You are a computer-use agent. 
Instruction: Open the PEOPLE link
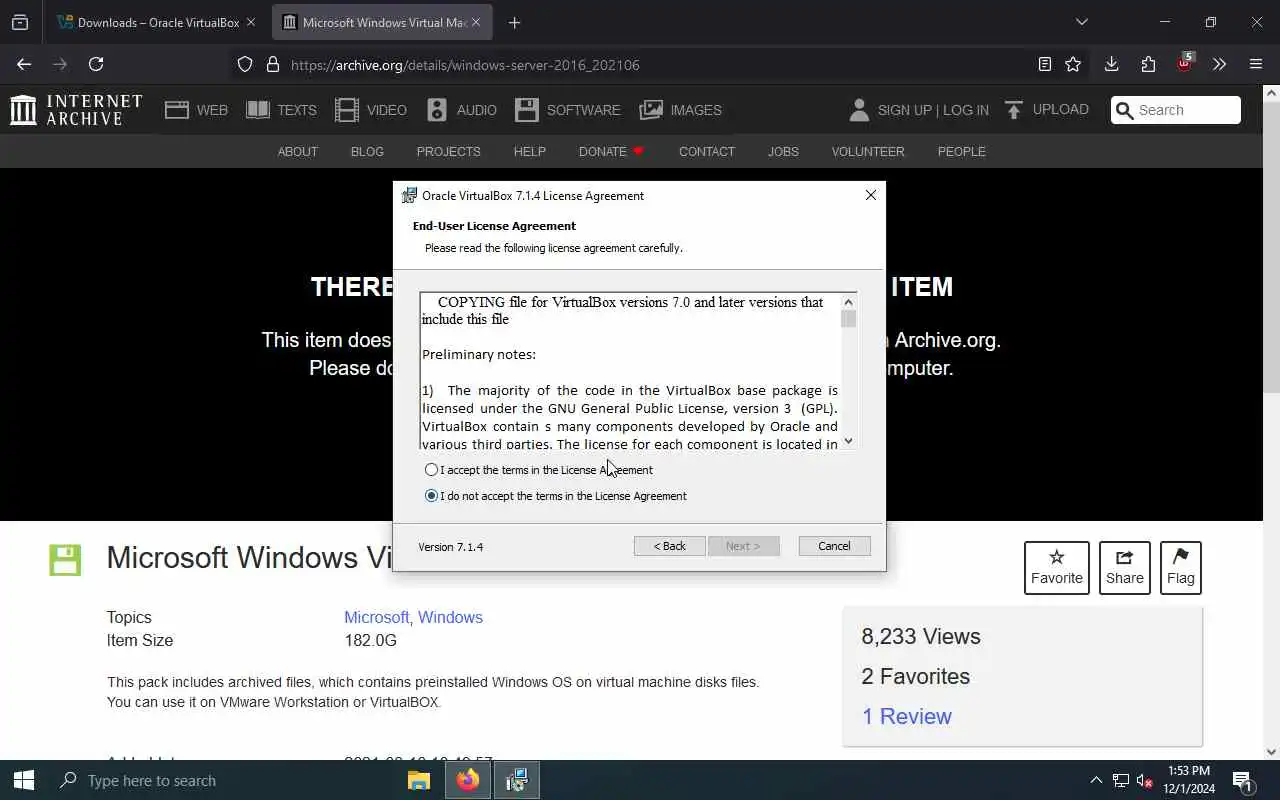click(x=961, y=152)
